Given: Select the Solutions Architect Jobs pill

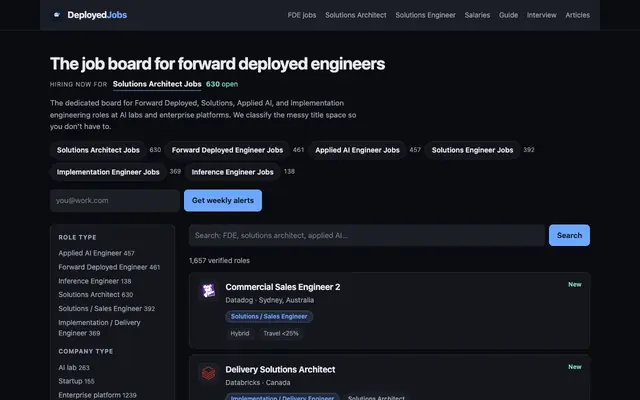Looking at the screenshot, I should click(x=98, y=150).
